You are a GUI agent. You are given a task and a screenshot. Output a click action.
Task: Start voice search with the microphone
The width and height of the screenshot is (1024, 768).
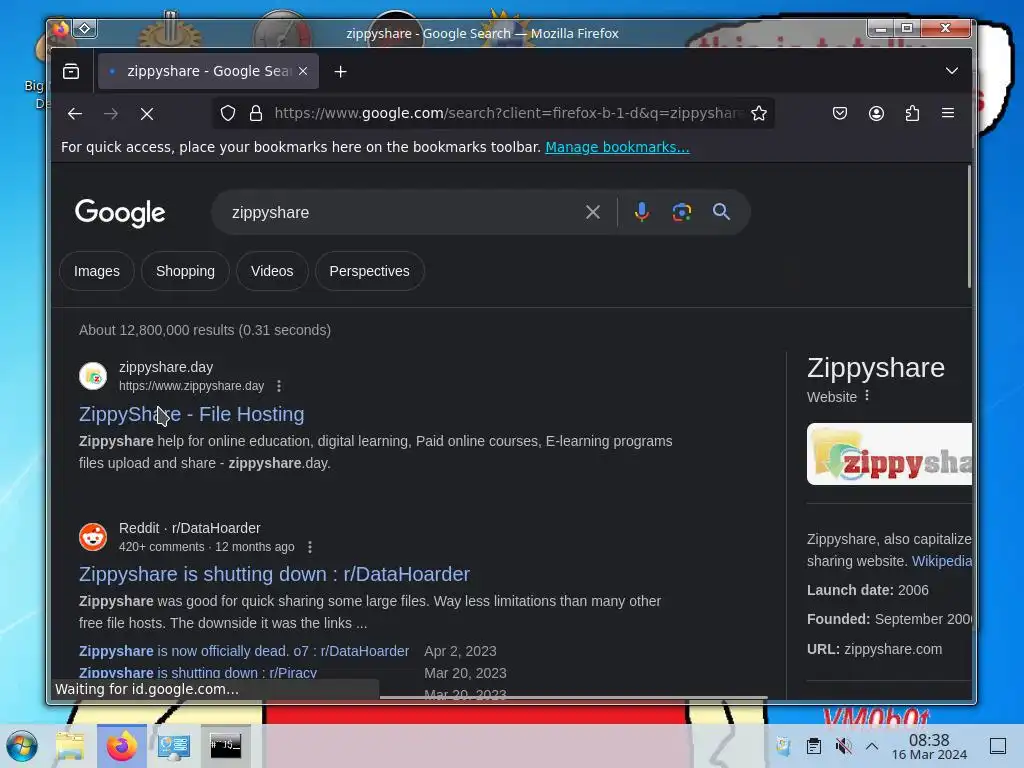click(x=641, y=212)
